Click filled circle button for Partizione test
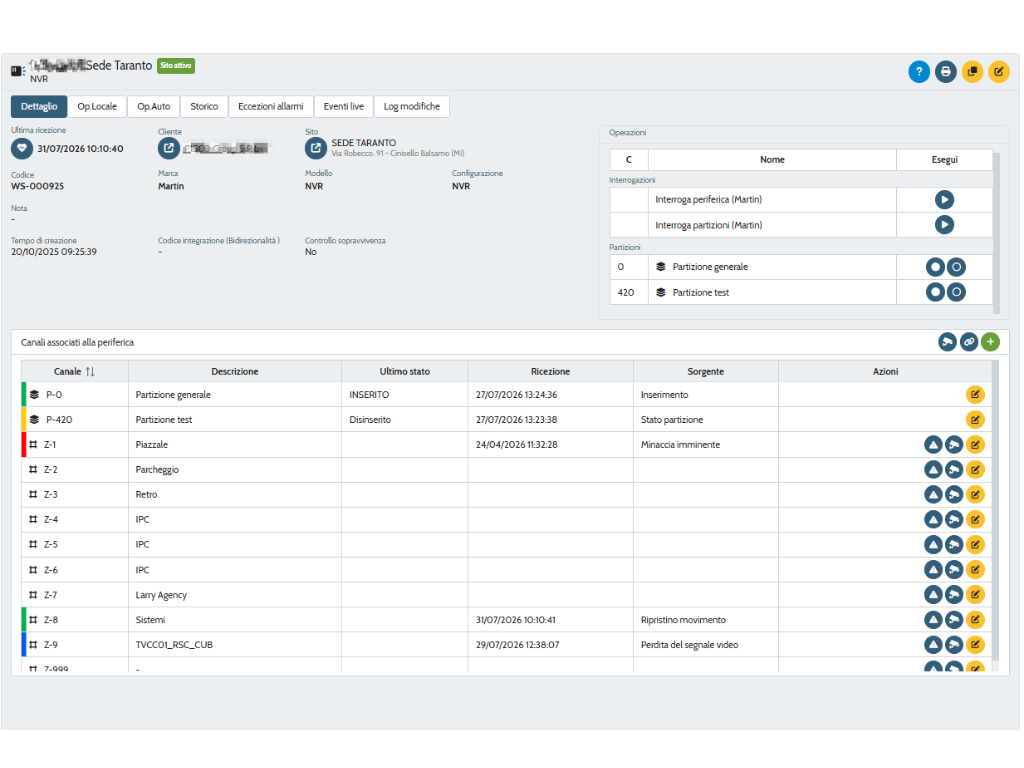1024x768 pixels. tap(935, 293)
